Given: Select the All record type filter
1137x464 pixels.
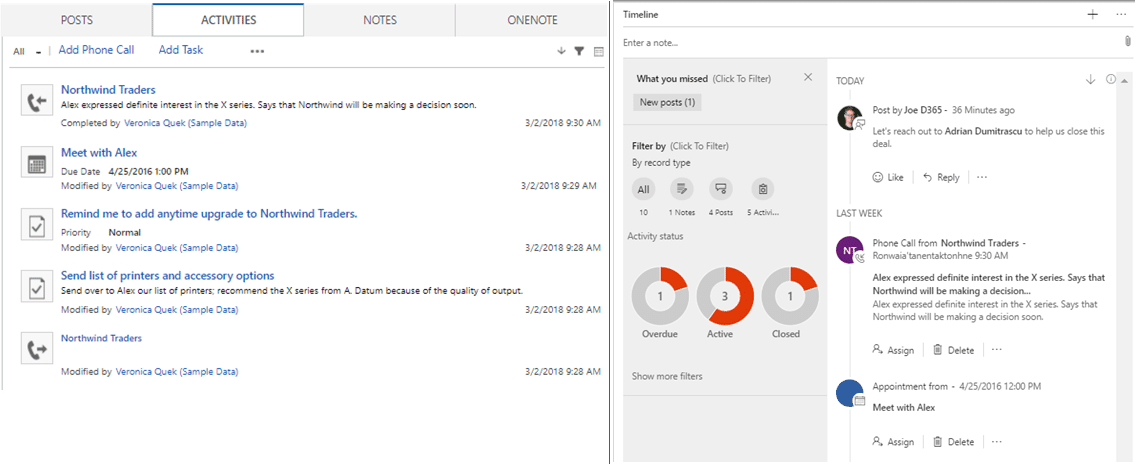Looking at the screenshot, I should pyautogui.click(x=643, y=190).
